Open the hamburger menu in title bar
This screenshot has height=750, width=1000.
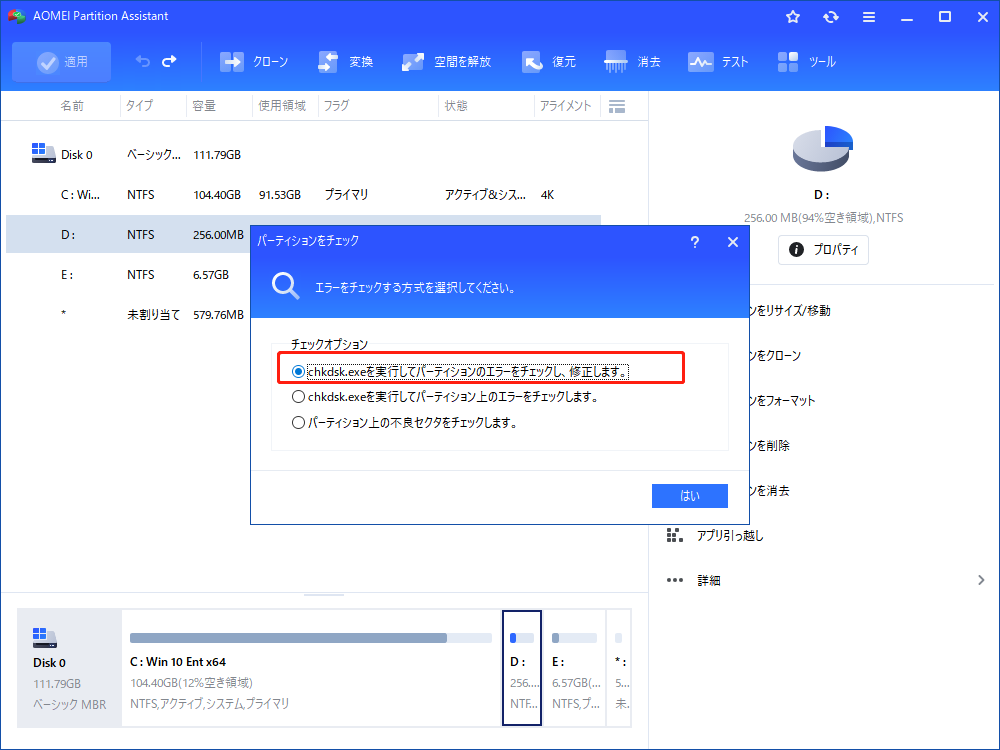click(x=869, y=17)
